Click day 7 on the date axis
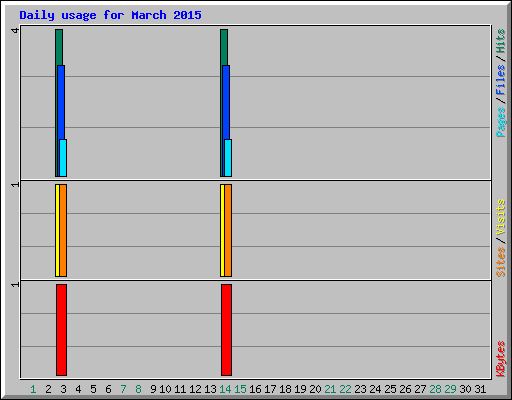512x400 pixels. [123, 389]
